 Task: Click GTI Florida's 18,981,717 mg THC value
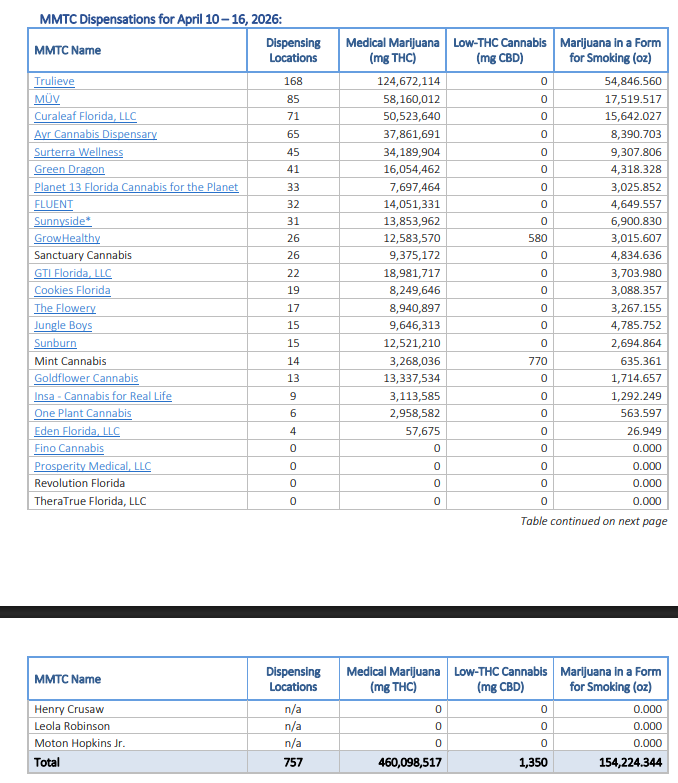(411, 273)
